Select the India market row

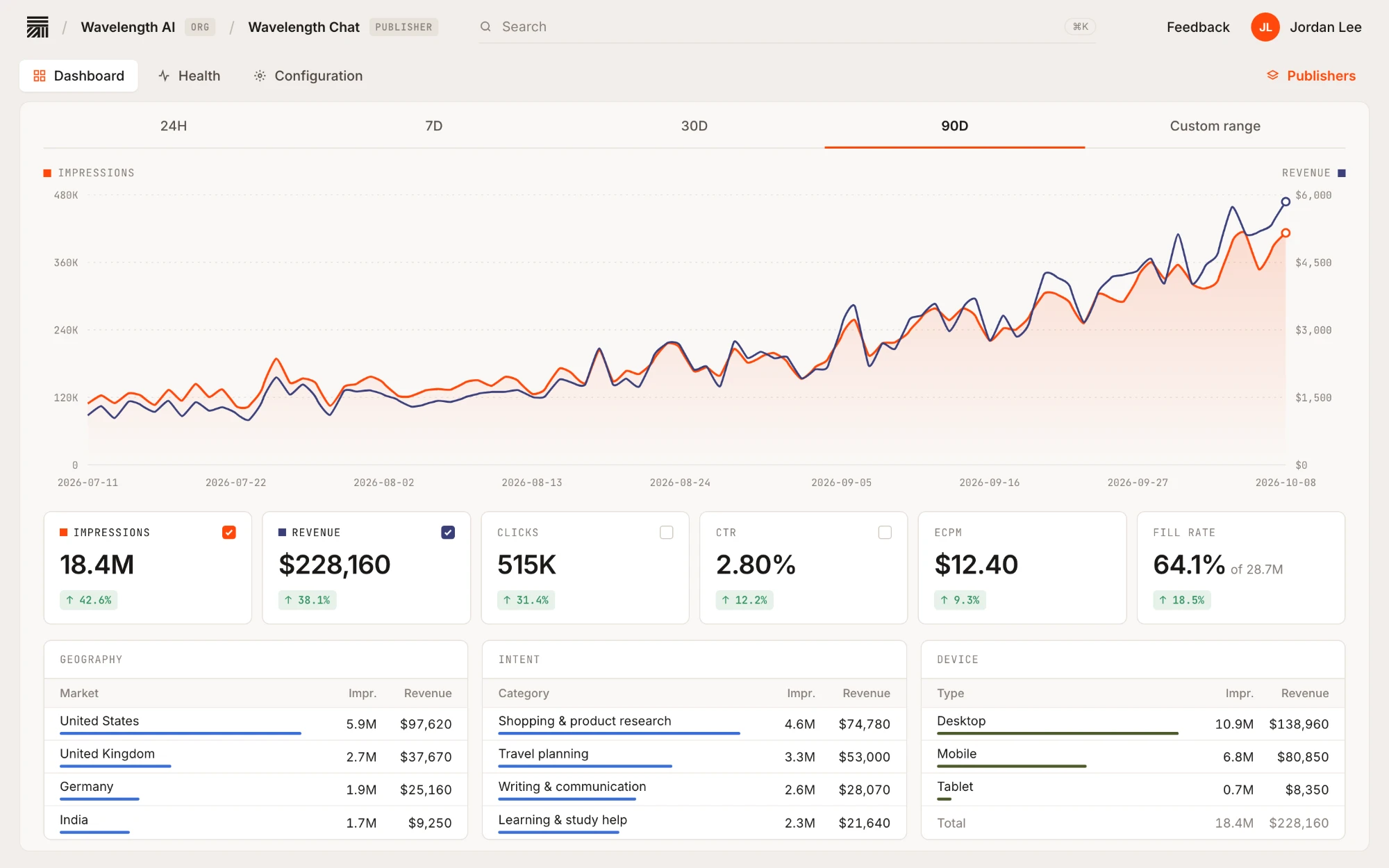point(256,823)
